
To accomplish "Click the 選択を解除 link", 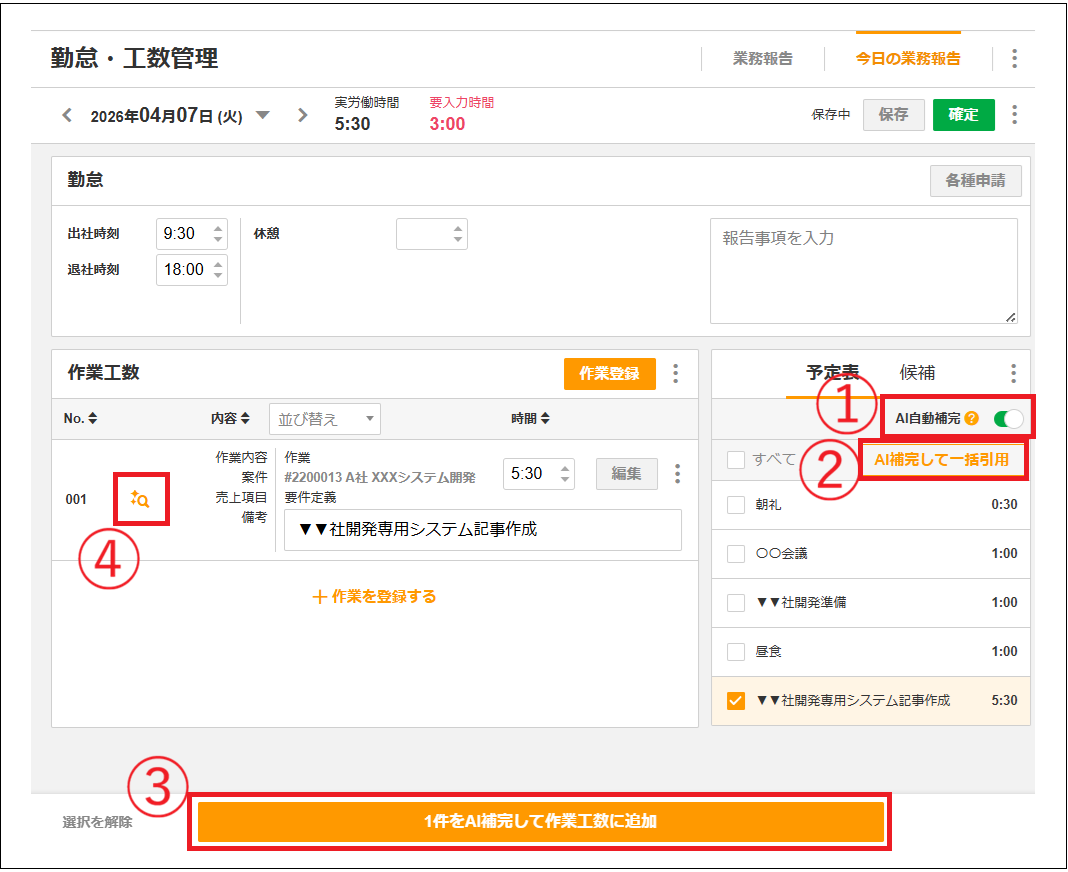I will point(97,822).
